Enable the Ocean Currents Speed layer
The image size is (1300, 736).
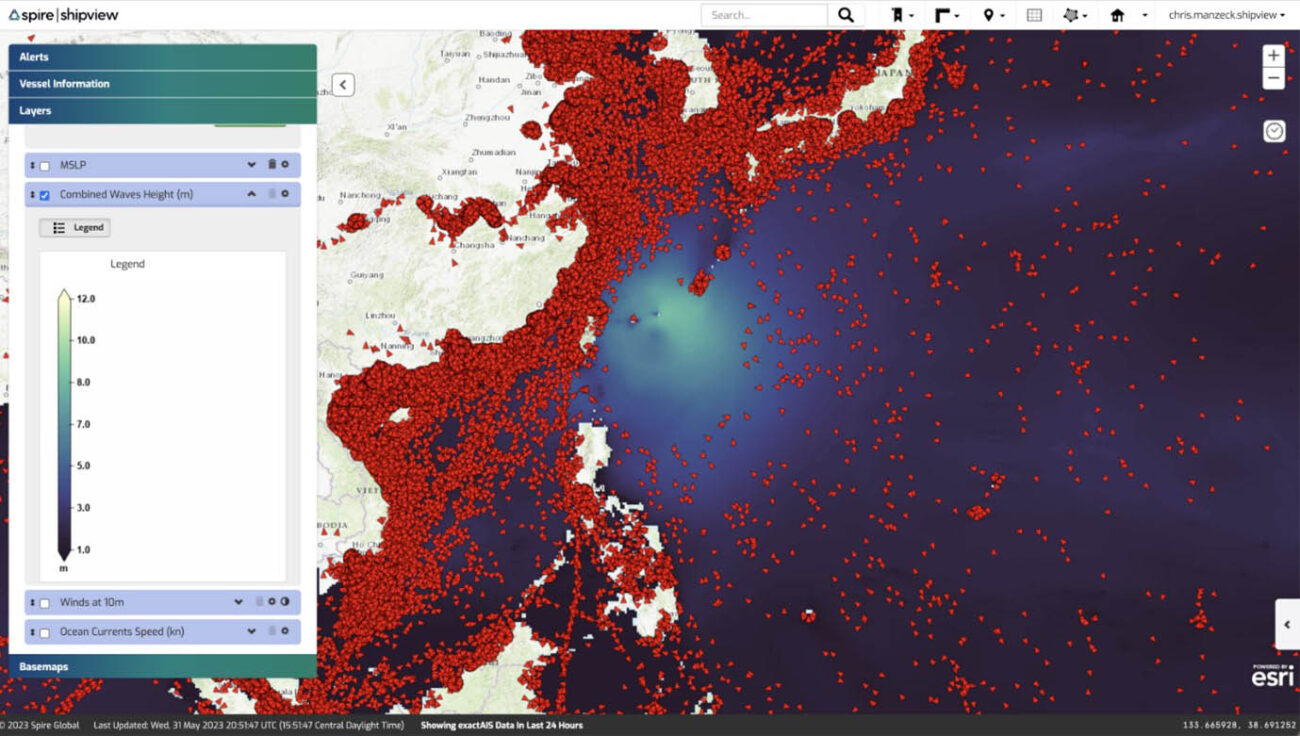[44, 631]
